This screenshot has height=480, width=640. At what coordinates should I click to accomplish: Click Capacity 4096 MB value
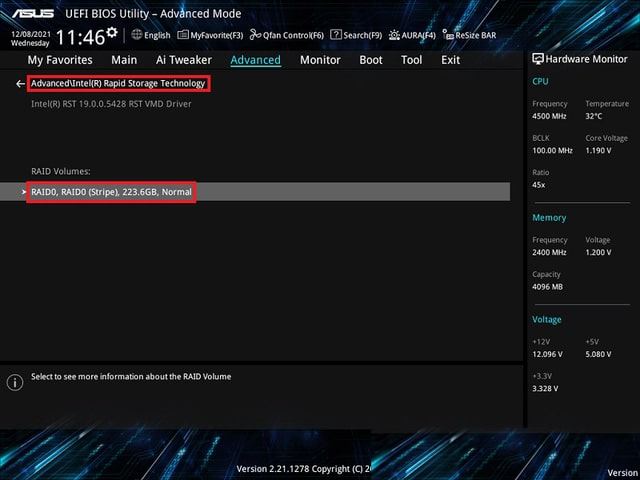(547, 287)
